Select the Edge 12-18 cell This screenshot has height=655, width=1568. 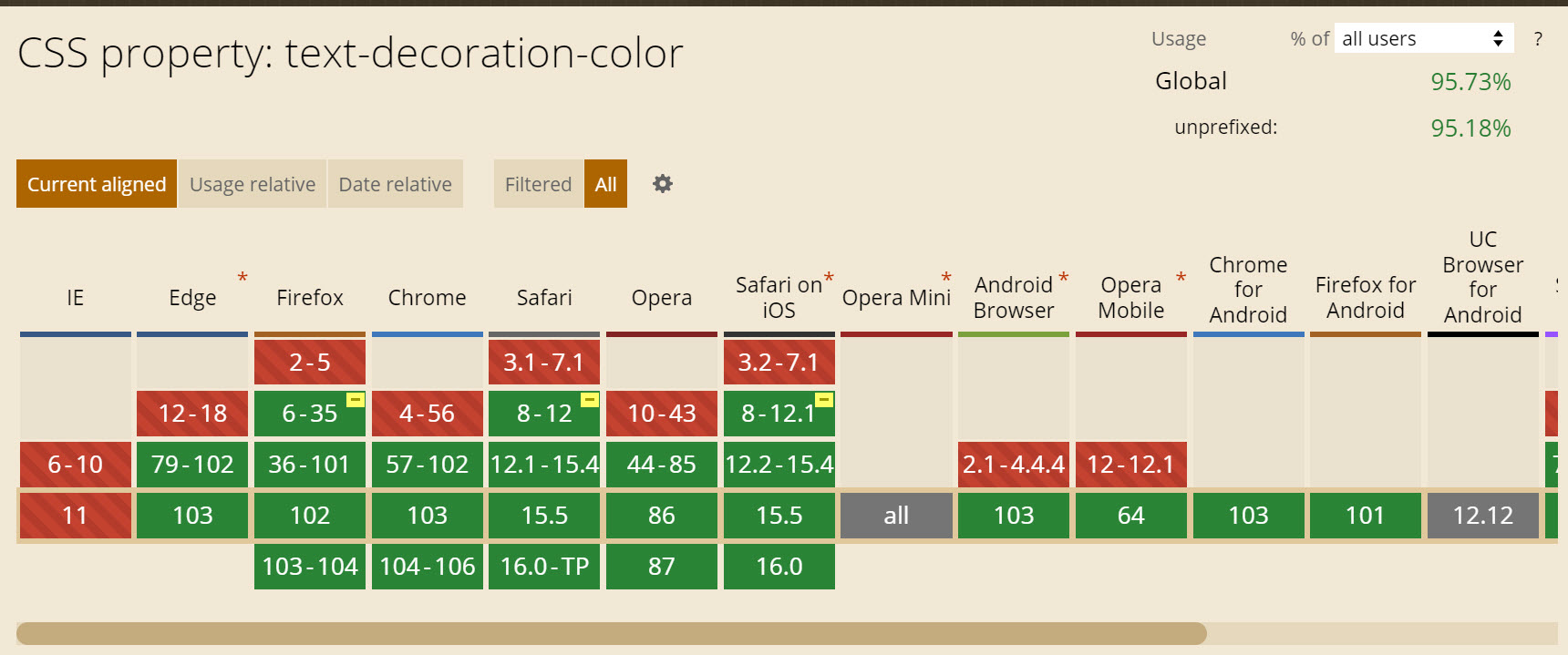tap(192, 414)
